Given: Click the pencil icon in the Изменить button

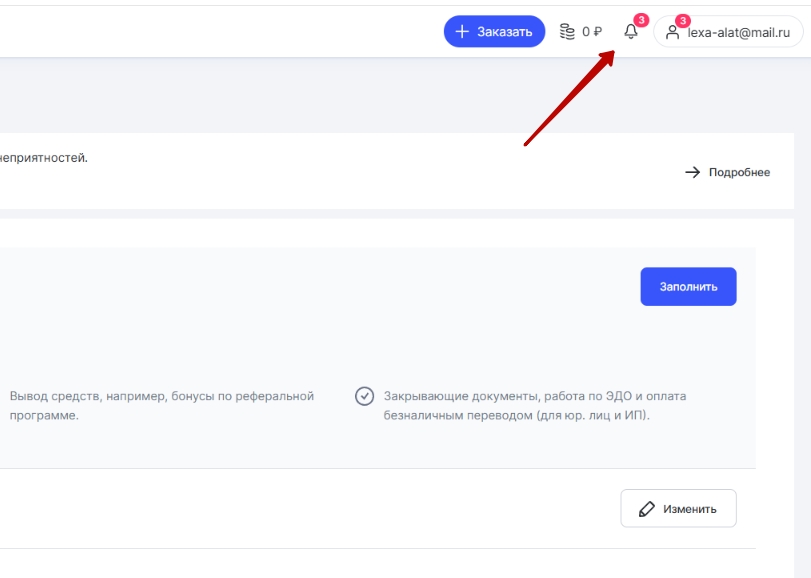Looking at the screenshot, I should [x=645, y=509].
